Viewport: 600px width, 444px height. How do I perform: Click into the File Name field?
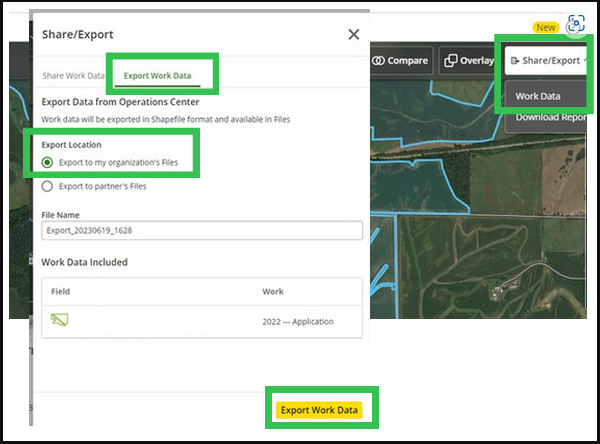(202, 231)
